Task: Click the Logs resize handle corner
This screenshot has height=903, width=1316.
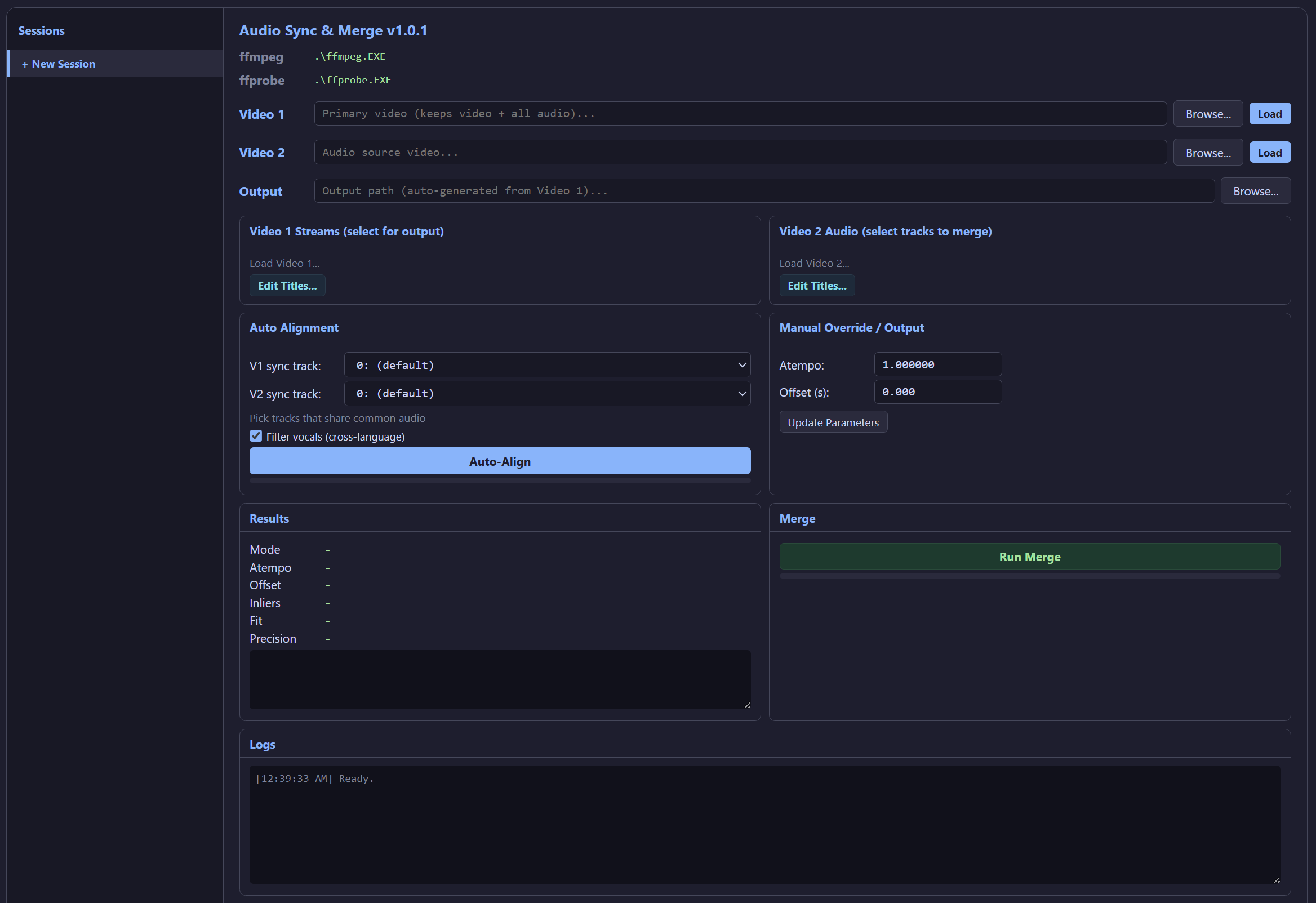Action: pyautogui.click(x=1277, y=880)
